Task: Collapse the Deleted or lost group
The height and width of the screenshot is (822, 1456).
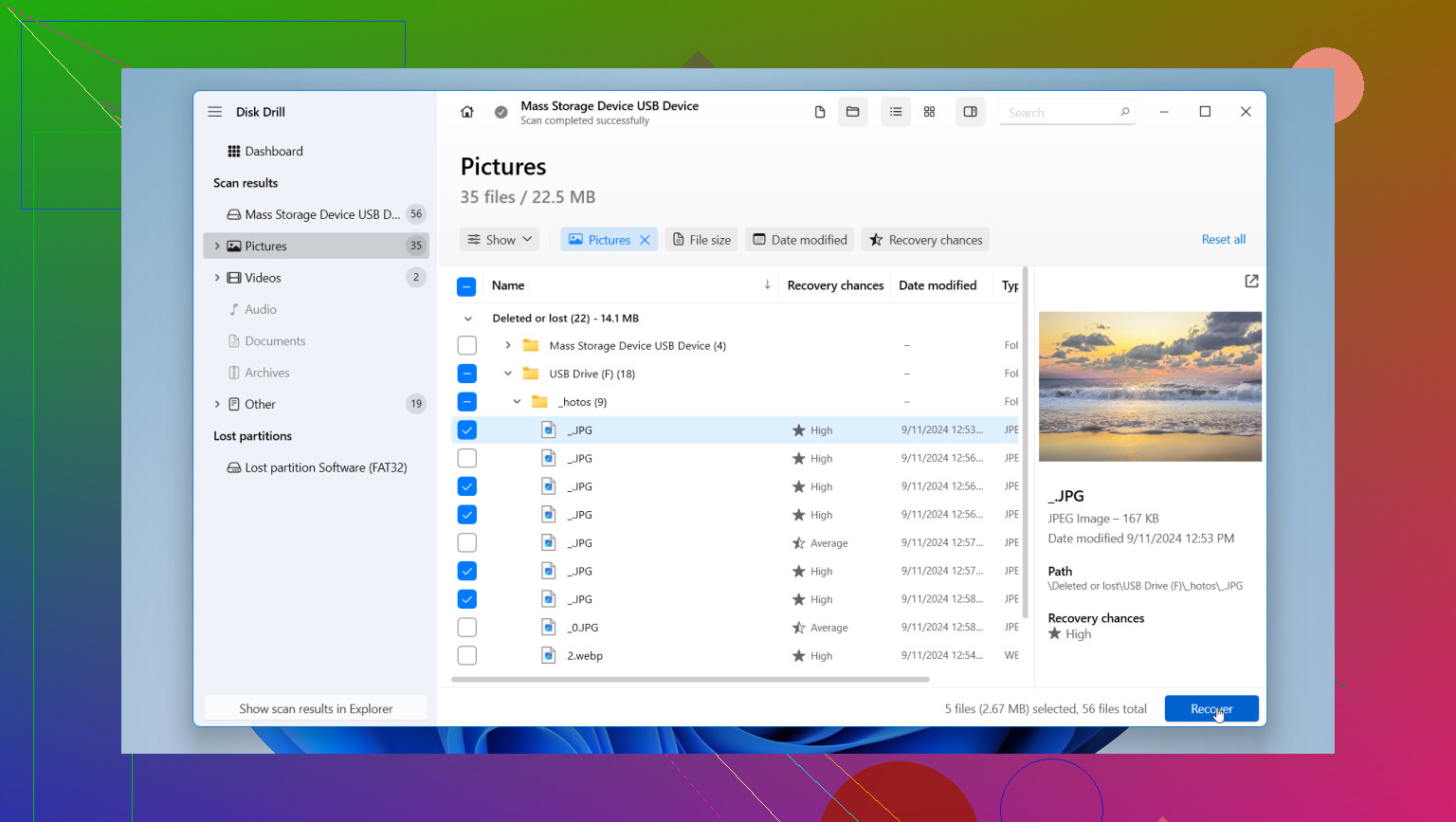Action: point(467,319)
